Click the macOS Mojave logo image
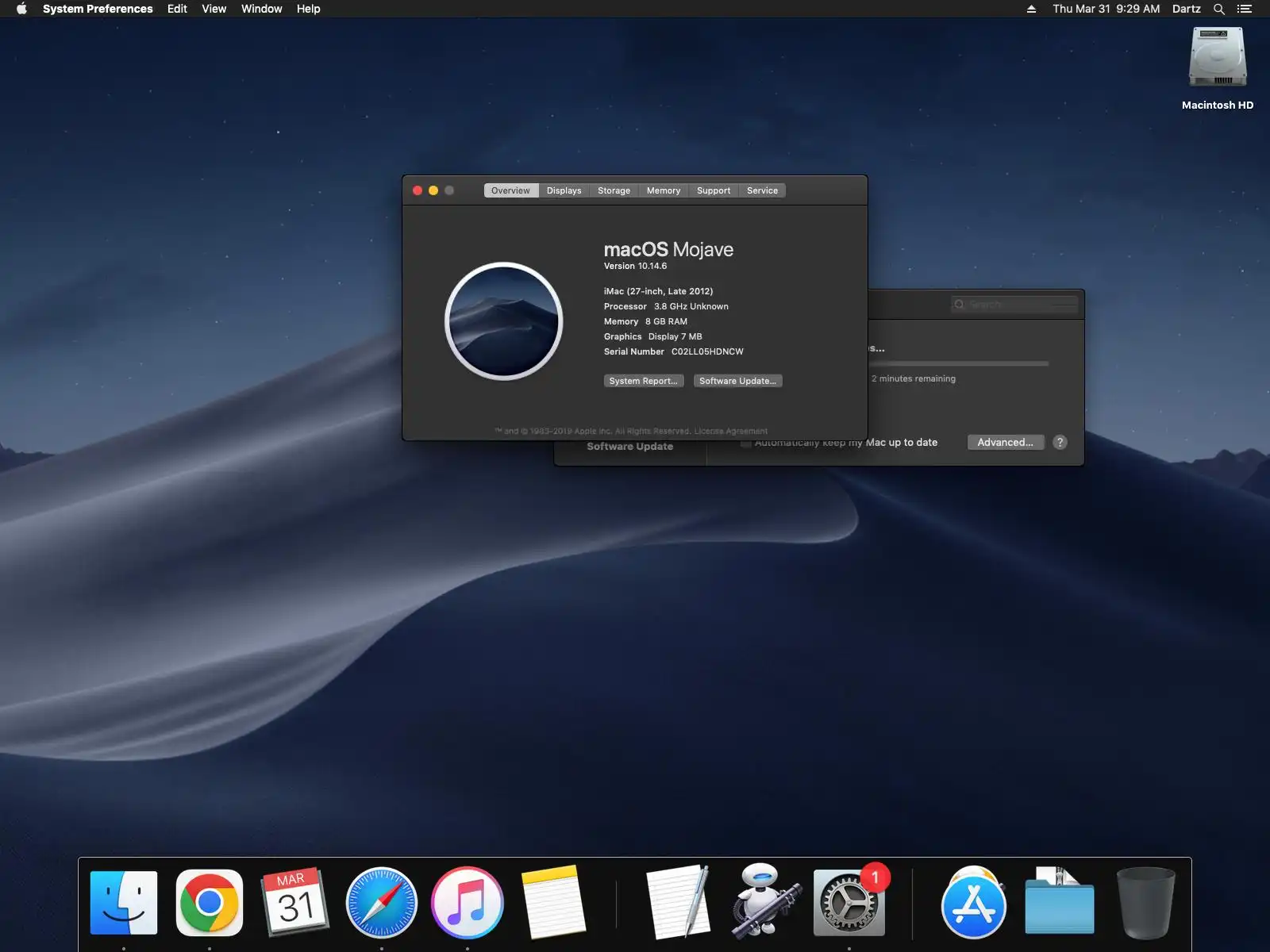The image size is (1270, 952). coord(504,321)
